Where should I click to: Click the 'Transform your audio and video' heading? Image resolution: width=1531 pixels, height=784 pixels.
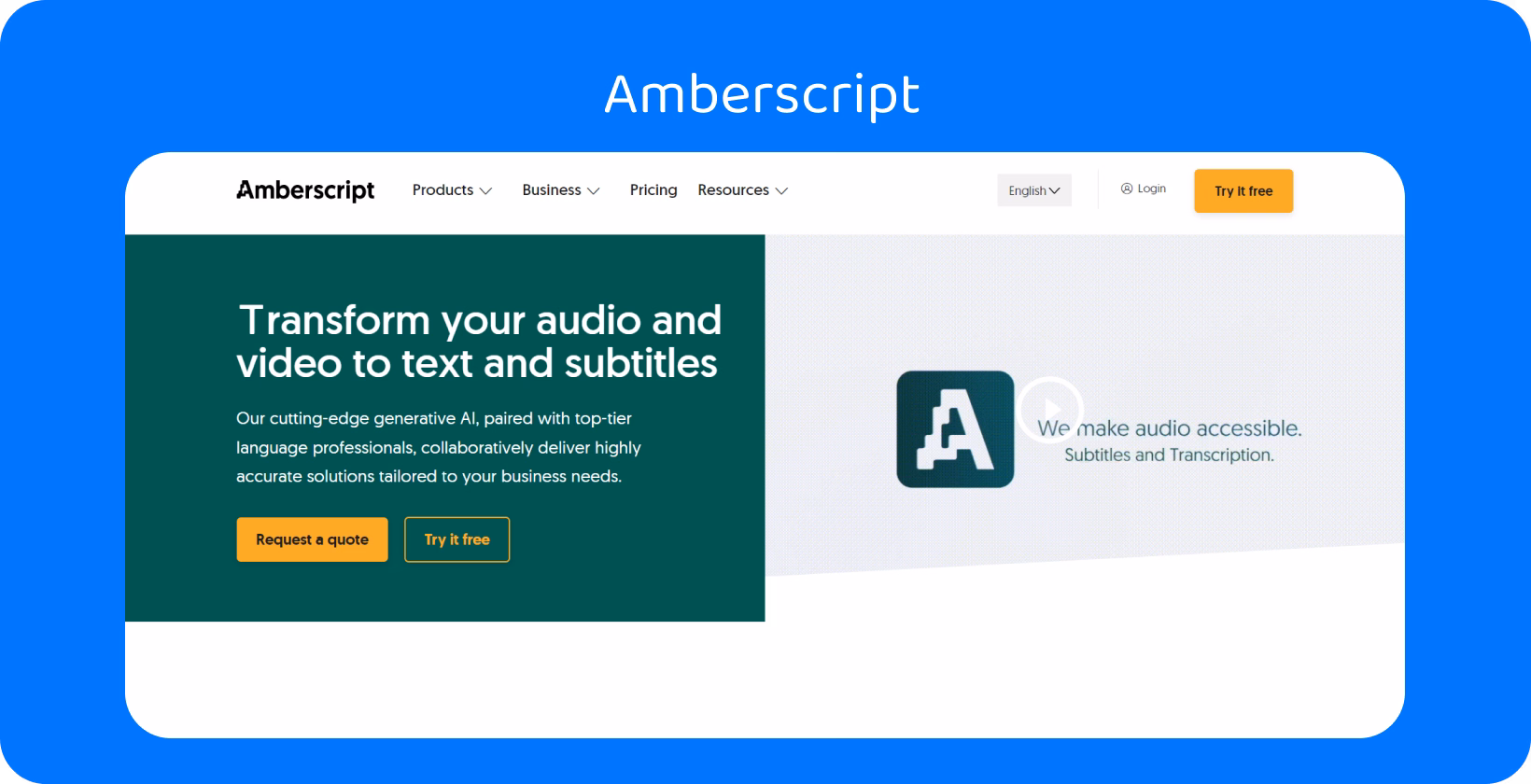478,342
